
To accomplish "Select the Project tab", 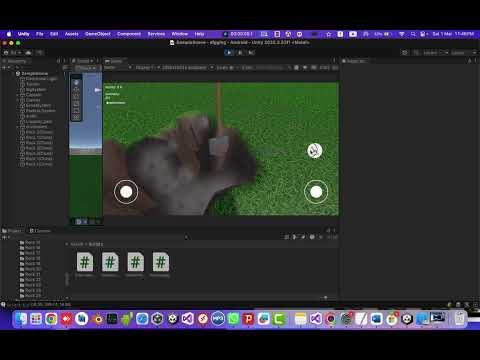I will tap(12, 231).
